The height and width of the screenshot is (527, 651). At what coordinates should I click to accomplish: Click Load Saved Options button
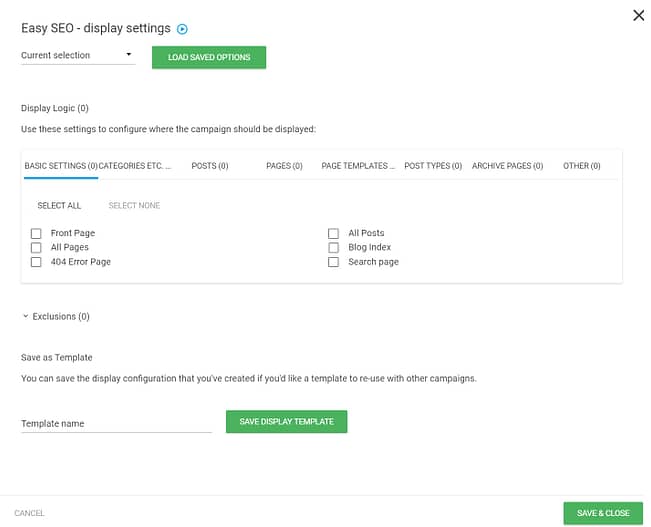(209, 57)
